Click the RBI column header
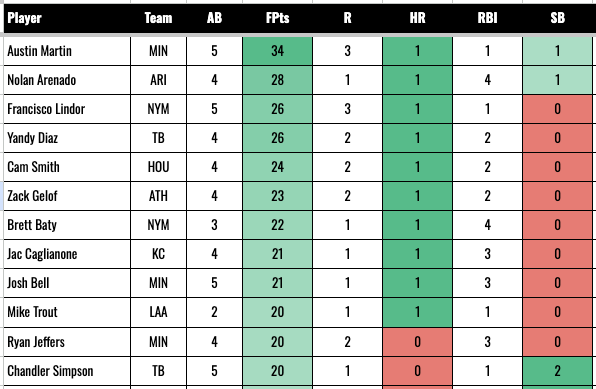 tap(487, 18)
